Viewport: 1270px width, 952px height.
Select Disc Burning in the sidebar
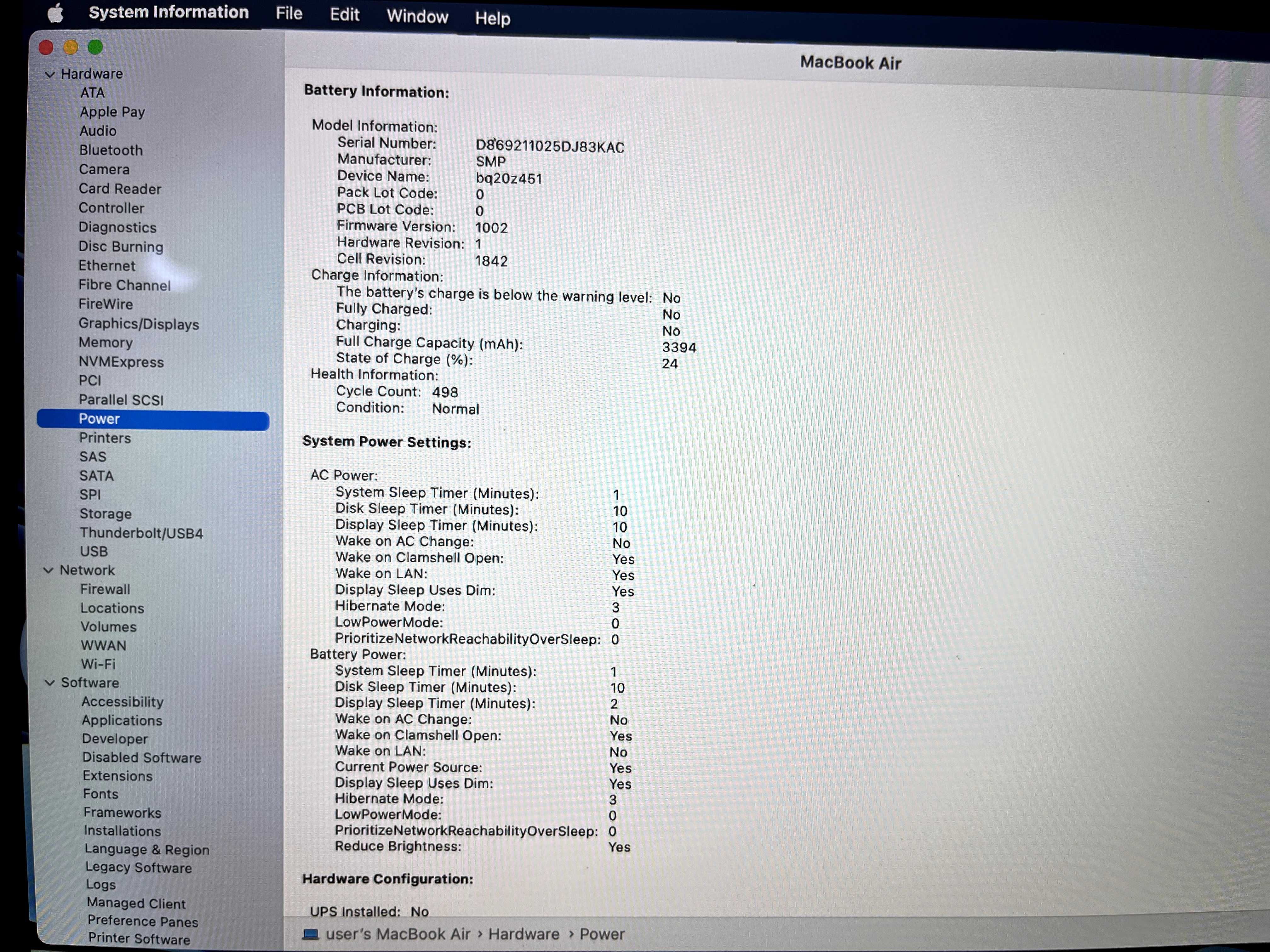121,247
